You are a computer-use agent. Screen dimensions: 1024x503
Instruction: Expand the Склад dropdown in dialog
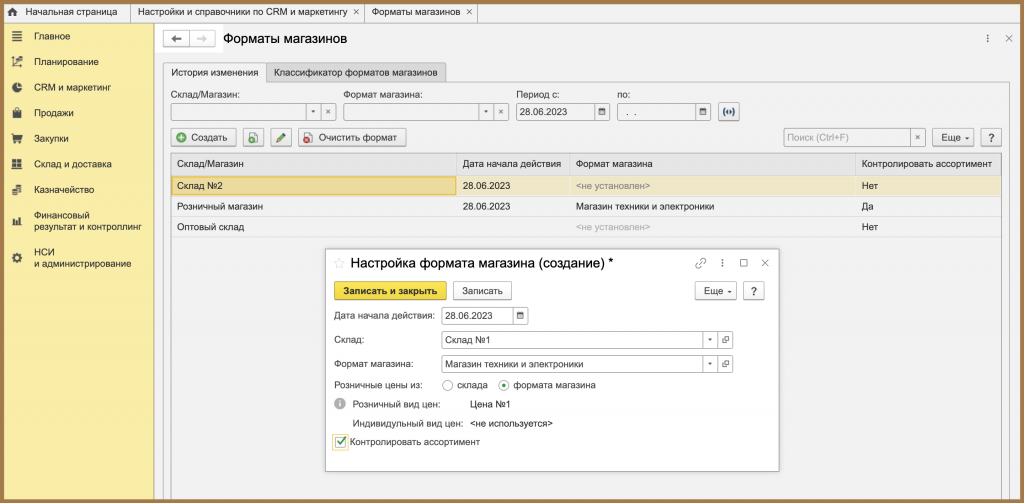pos(710,340)
